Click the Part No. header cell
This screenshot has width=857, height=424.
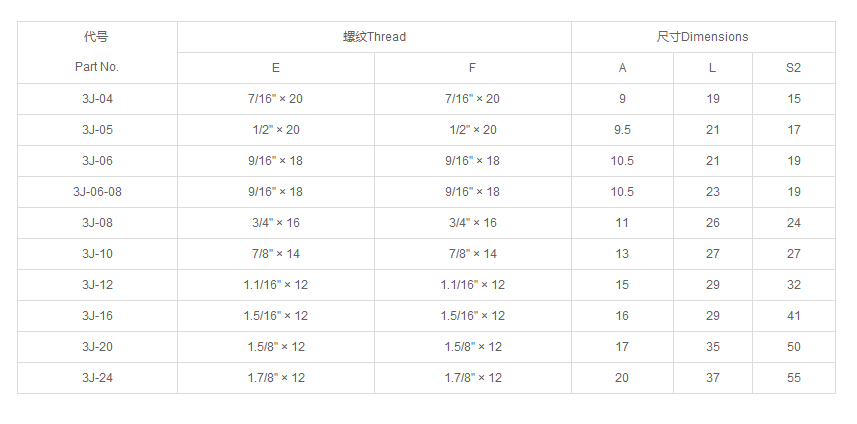(x=97, y=67)
